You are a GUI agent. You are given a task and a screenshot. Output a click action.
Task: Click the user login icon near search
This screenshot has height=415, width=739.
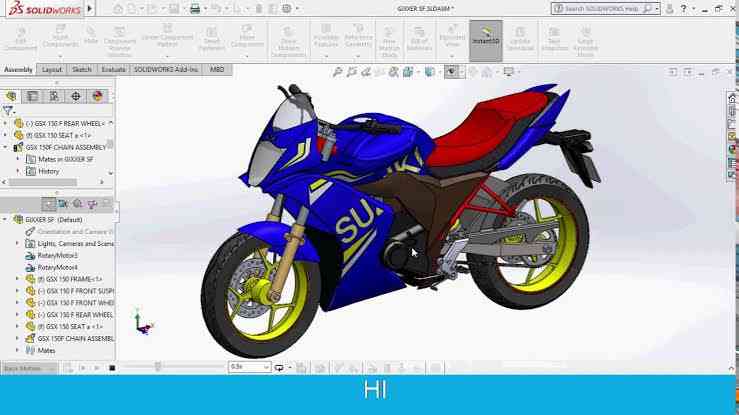click(x=669, y=8)
